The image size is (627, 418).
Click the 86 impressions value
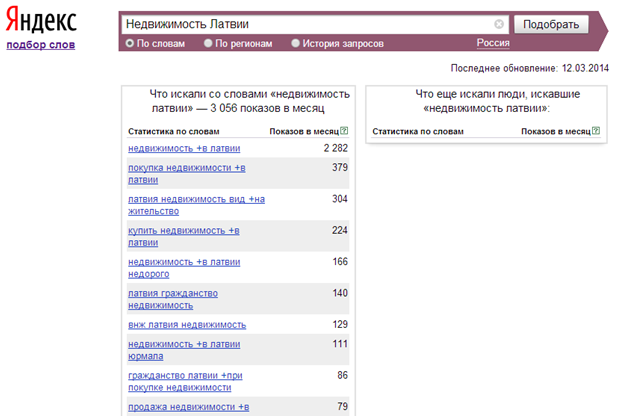[342, 376]
